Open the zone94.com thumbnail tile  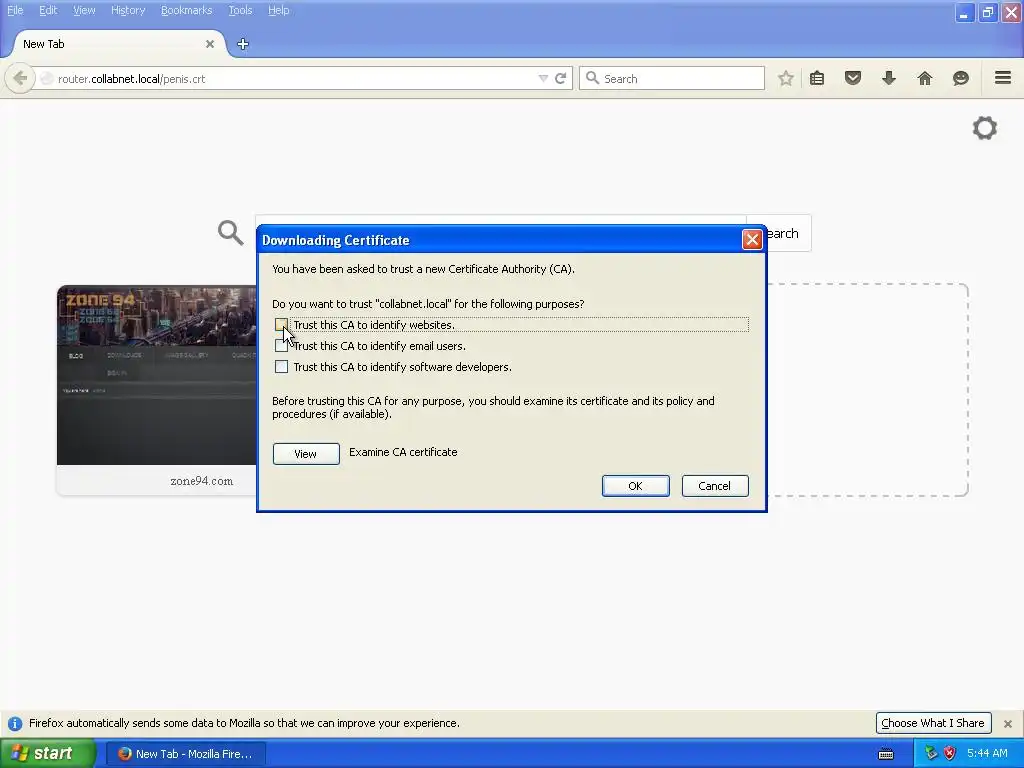tap(157, 375)
